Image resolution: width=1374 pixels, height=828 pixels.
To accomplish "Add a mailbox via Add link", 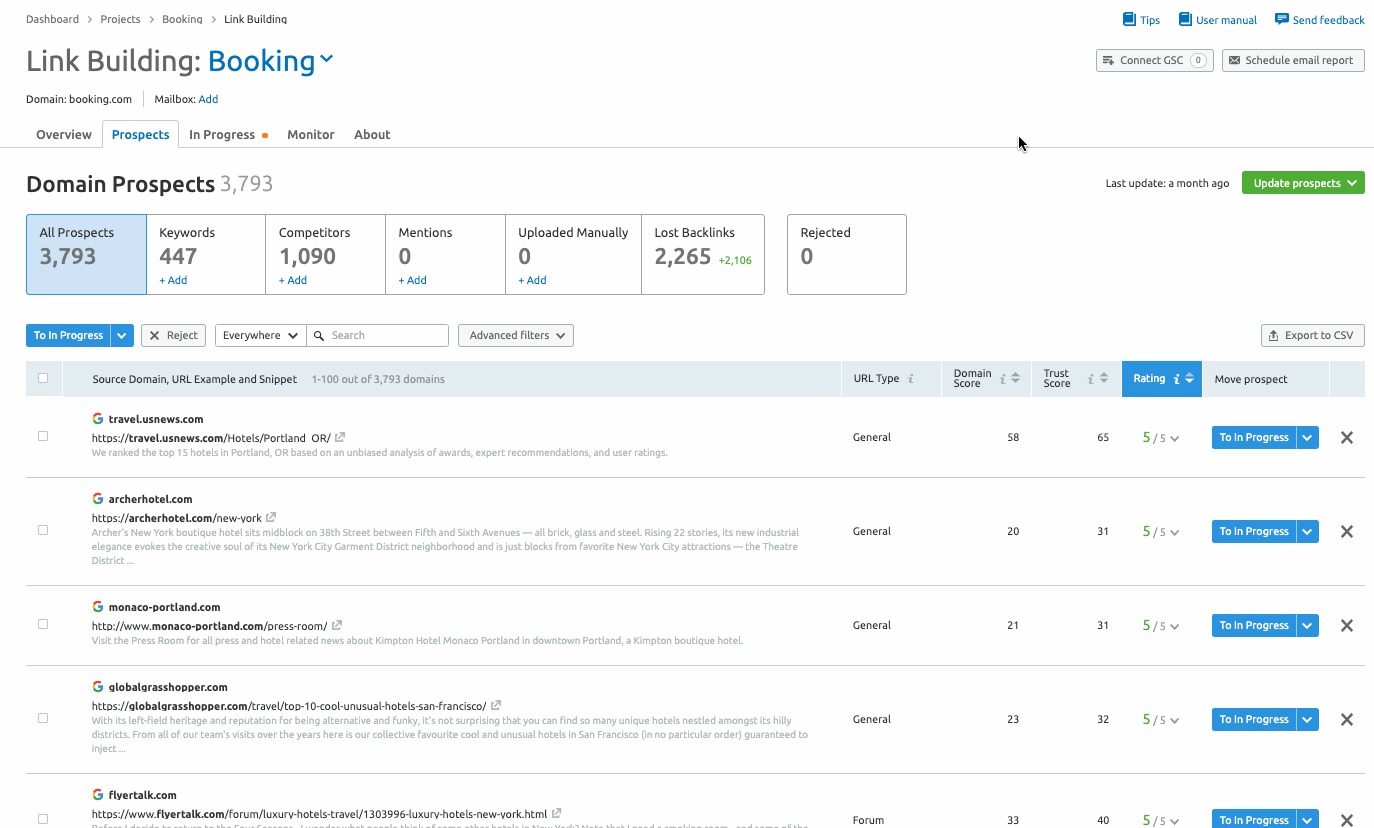I will (208, 99).
